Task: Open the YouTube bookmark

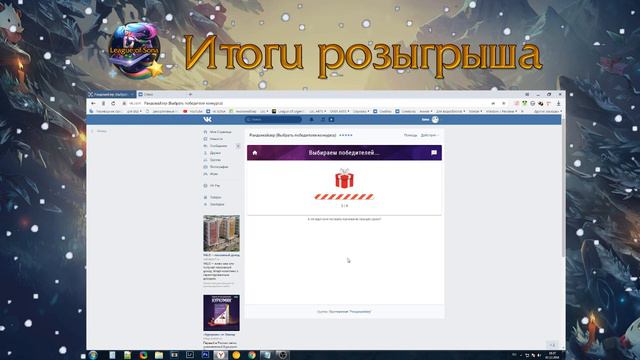Action: coord(193,111)
